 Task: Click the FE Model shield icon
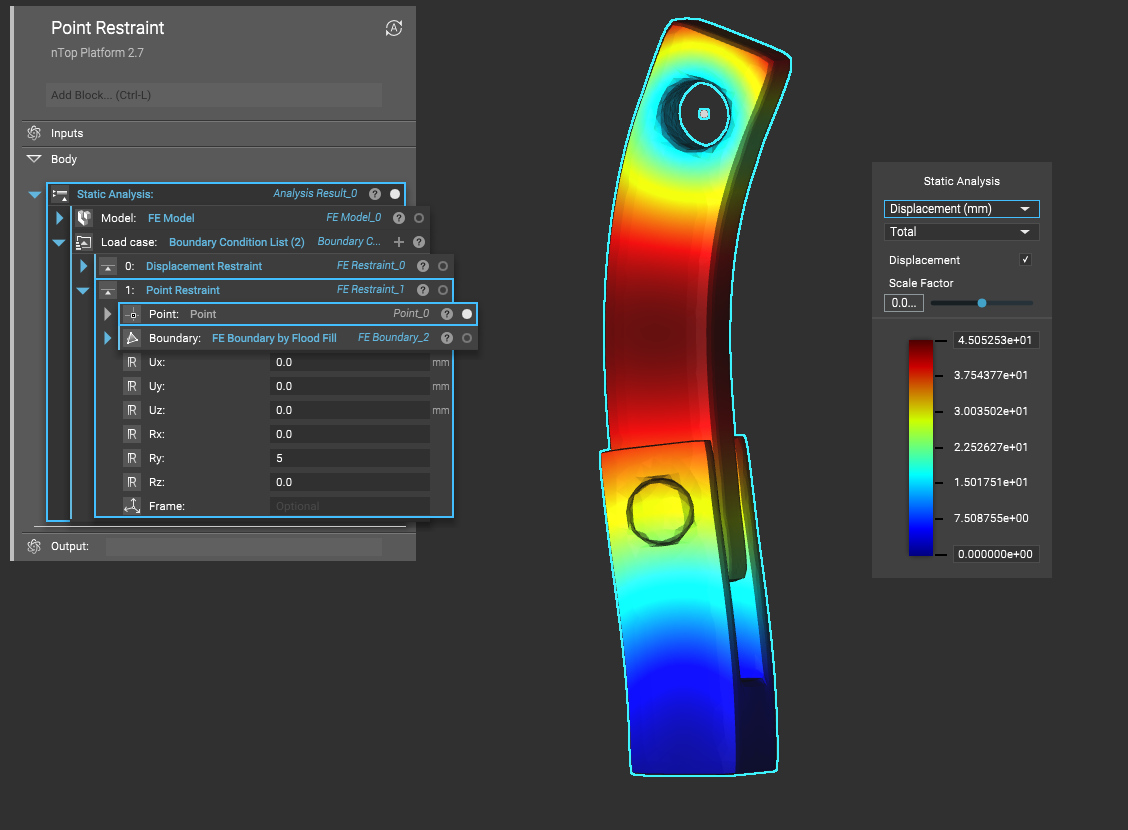(84, 218)
